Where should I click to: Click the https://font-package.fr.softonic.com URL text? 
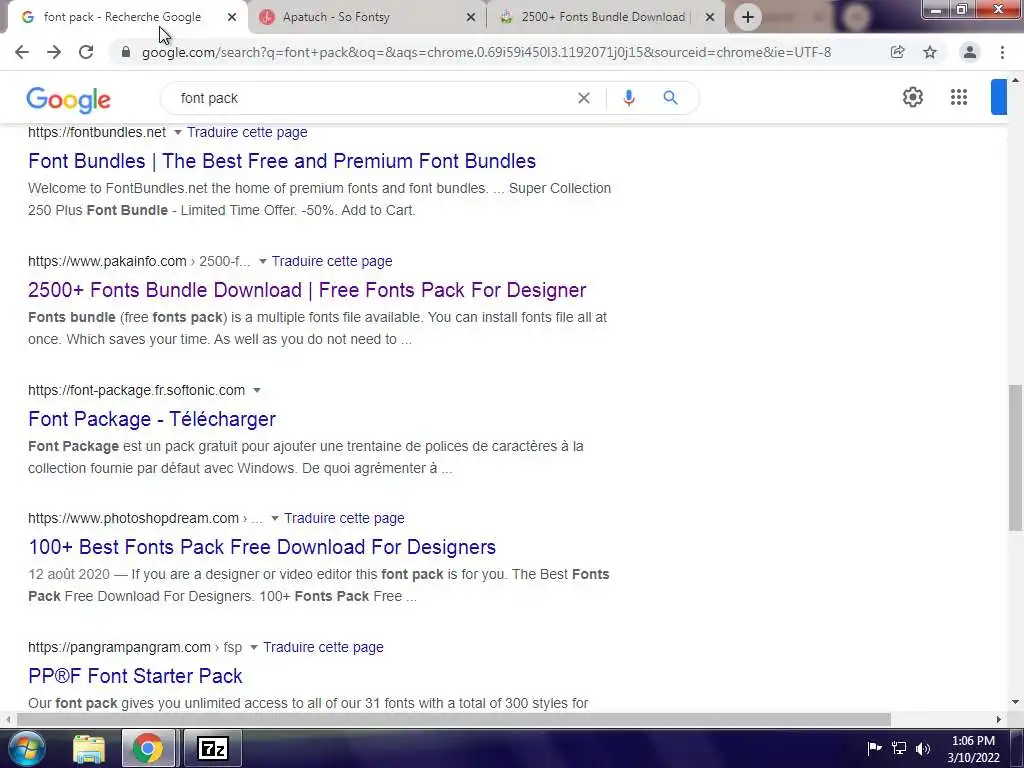click(x=136, y=390)
